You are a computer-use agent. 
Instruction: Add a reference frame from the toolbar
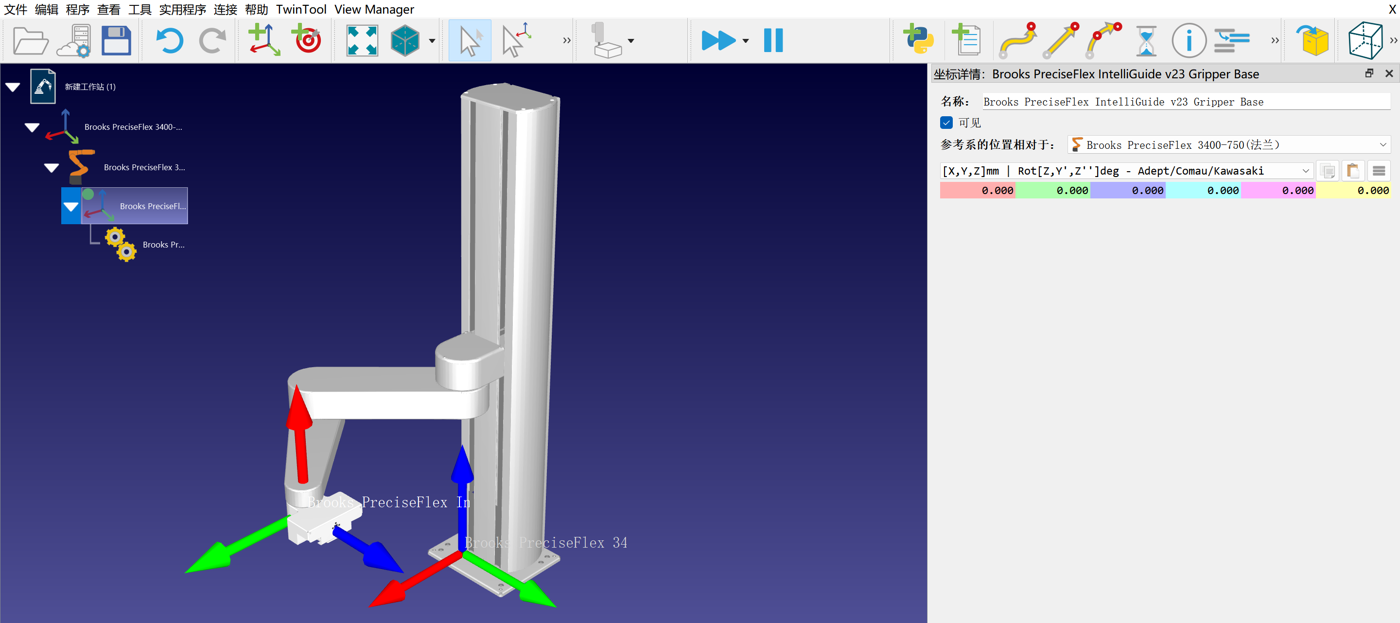point(264,41)
